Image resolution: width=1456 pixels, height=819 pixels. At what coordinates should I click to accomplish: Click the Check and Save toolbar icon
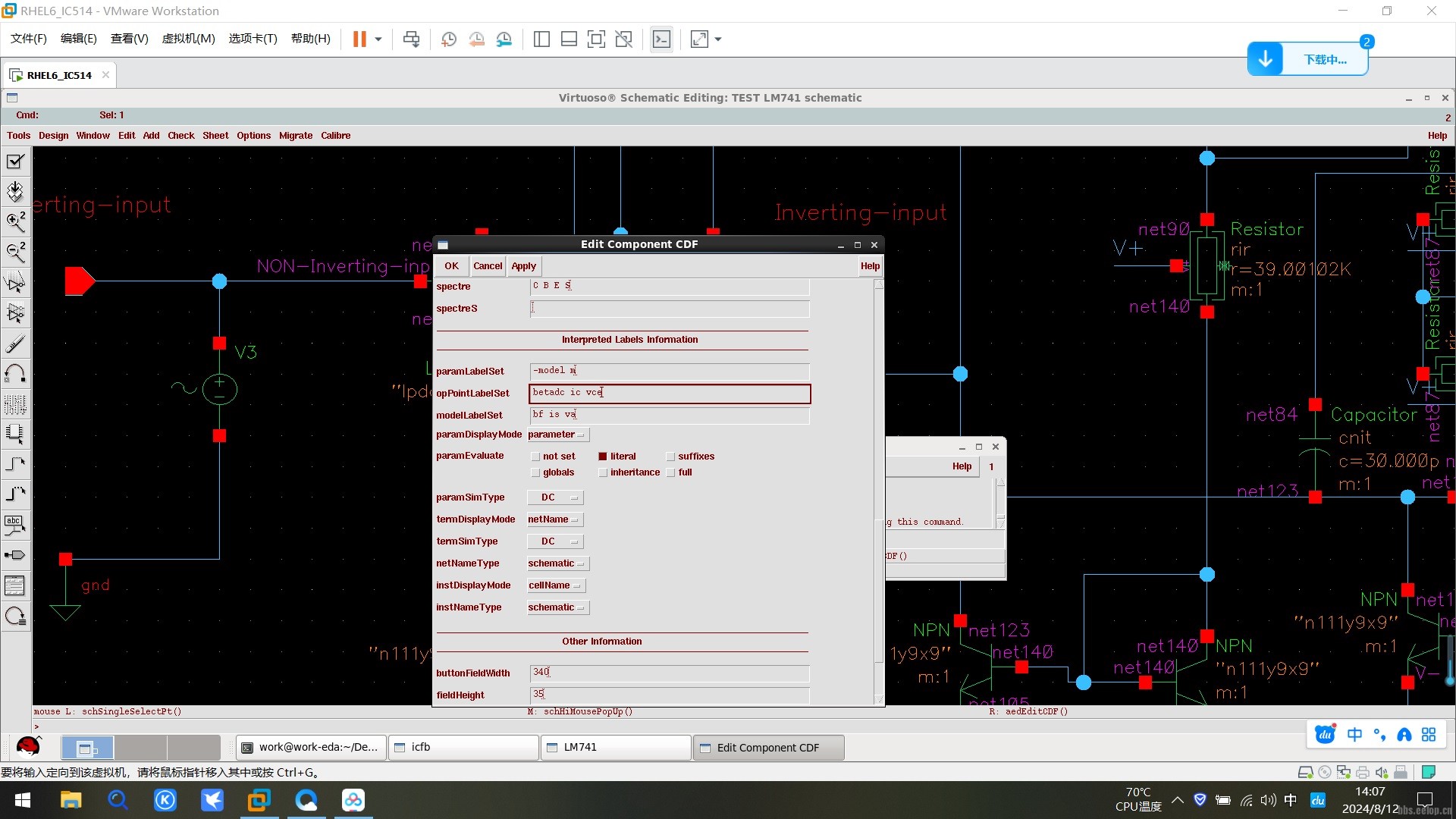tap(15, 162)
